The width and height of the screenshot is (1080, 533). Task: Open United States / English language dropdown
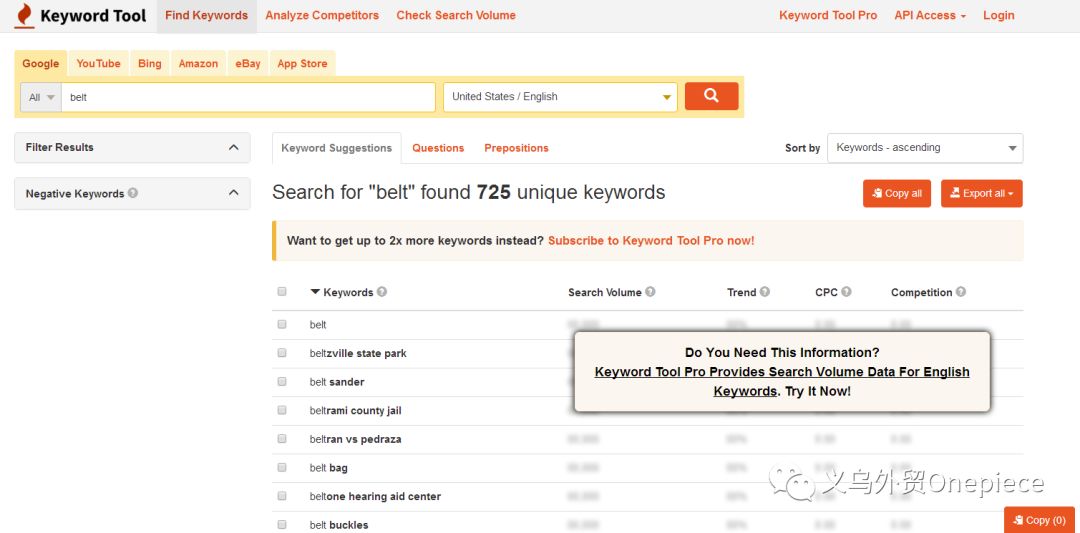561,97
